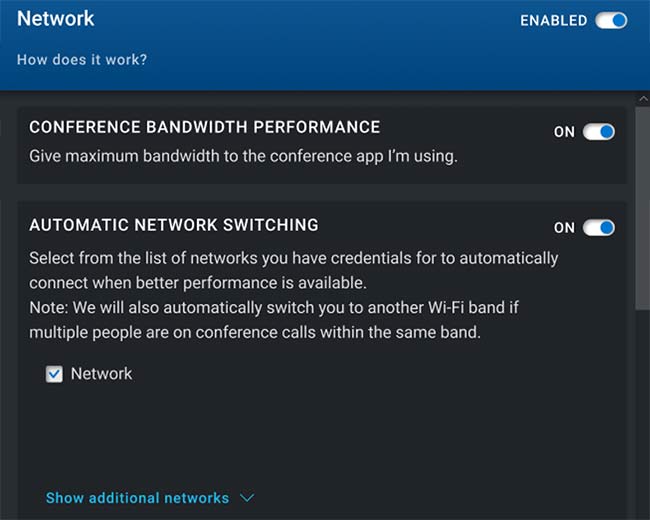Image resolution: width=650 pixels, height=520 pixels.
Task: Expand additional networks with the chevron
Action: 247,498
